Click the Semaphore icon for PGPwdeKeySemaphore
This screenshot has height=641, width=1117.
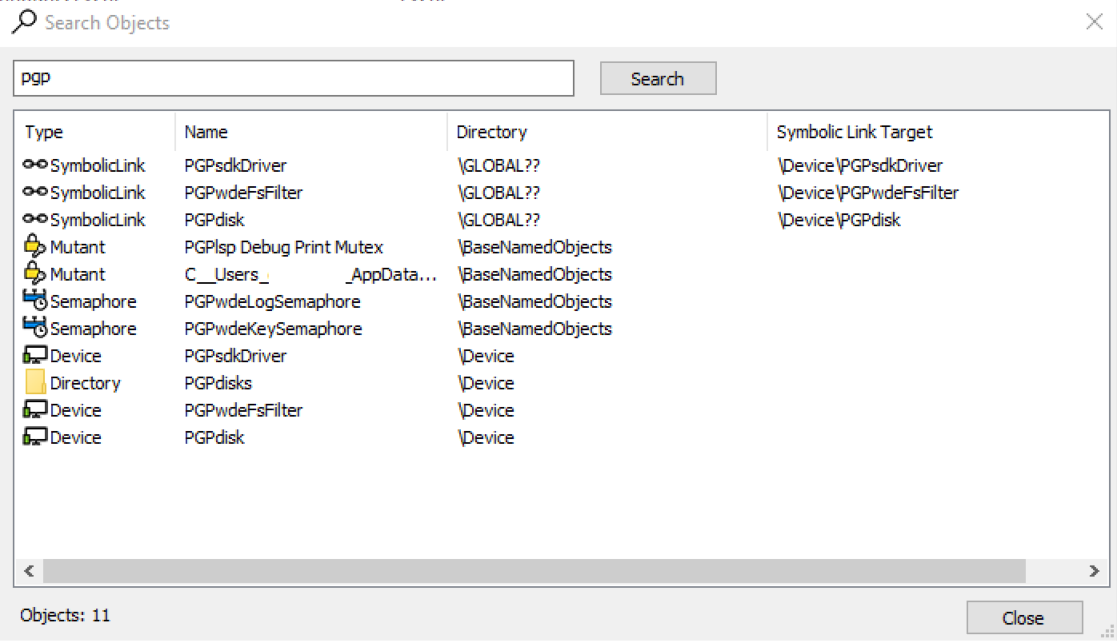(x=35, y=327)
